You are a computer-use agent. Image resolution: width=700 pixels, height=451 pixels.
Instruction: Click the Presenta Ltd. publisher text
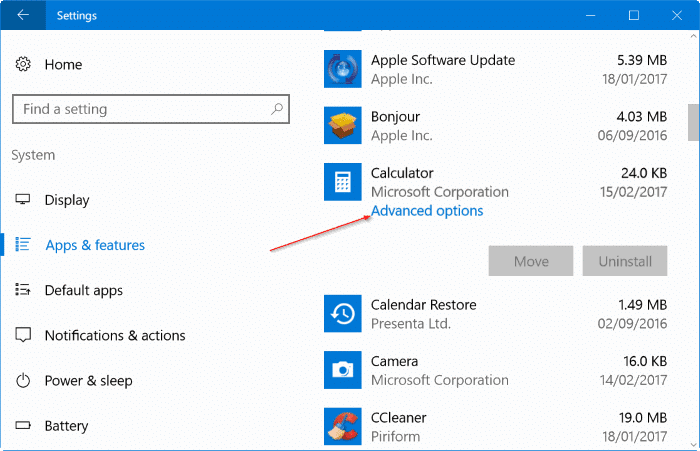coord(411,323)
